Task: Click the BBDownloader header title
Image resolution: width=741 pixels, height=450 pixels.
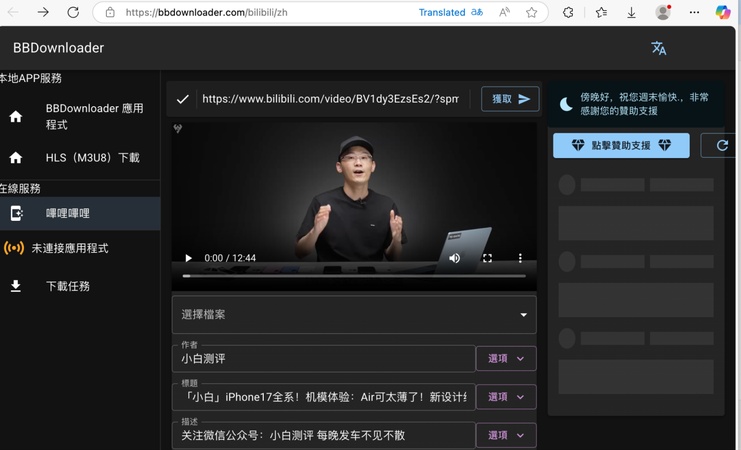Action: (59, 48)
